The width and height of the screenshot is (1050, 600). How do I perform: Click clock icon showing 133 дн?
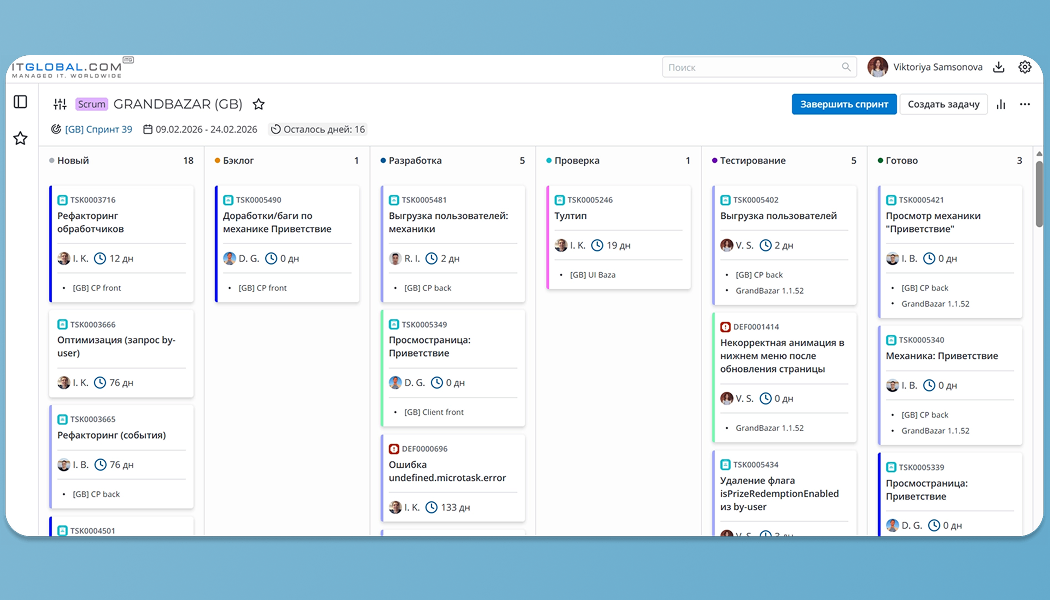click(x=432, y=508)
